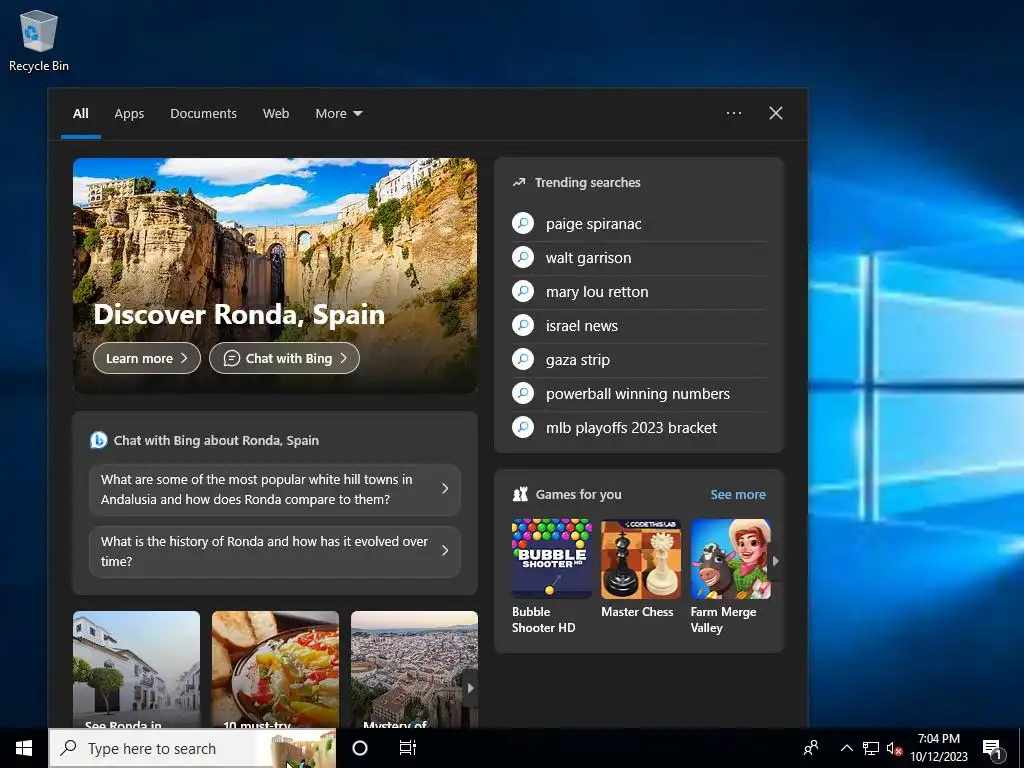1024x768 pixels.
Task: Expand the More dropdown
Action: click(x=338, y=114)
